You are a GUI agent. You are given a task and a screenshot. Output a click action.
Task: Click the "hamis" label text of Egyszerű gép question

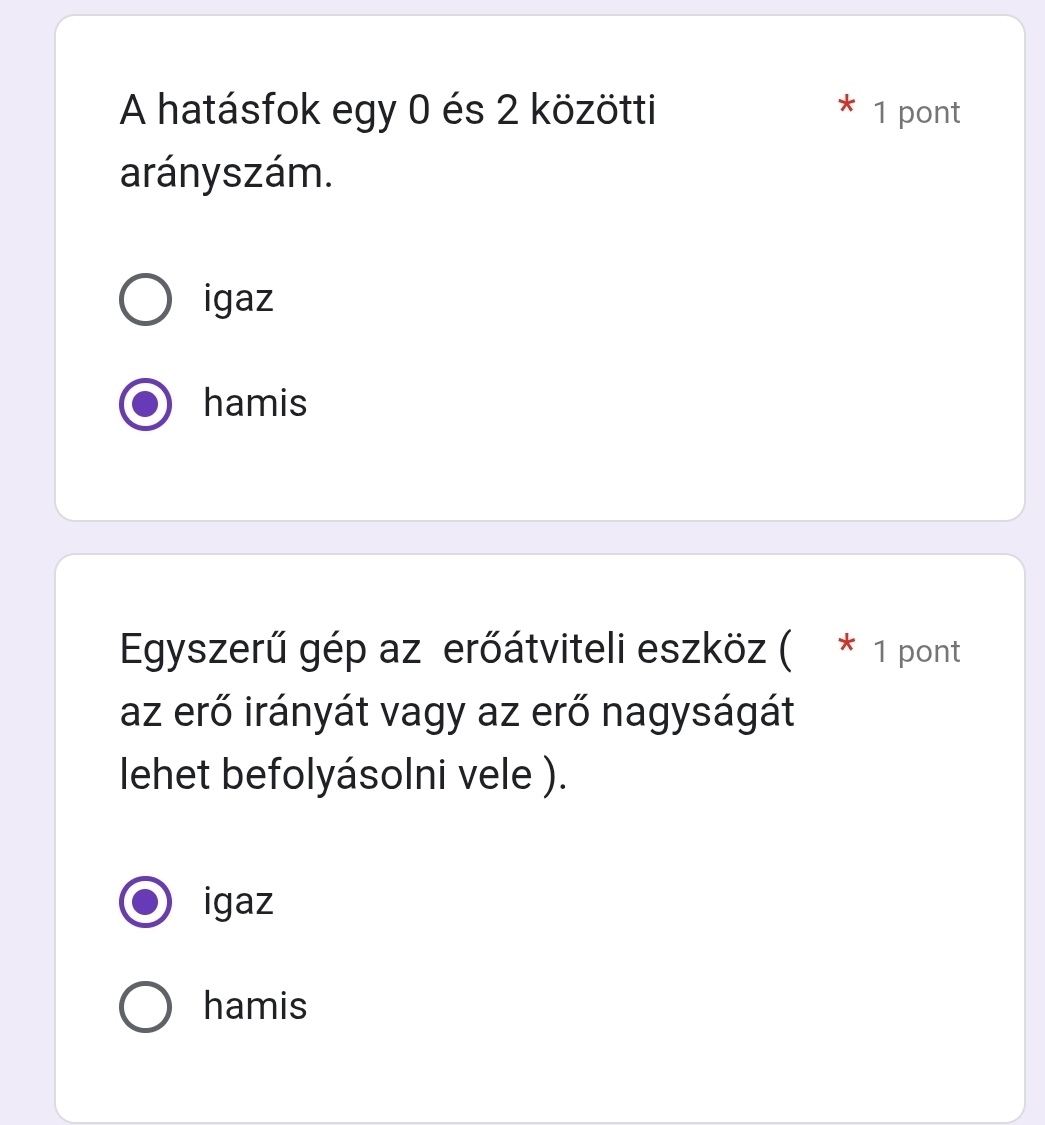tap(255, 1007)
